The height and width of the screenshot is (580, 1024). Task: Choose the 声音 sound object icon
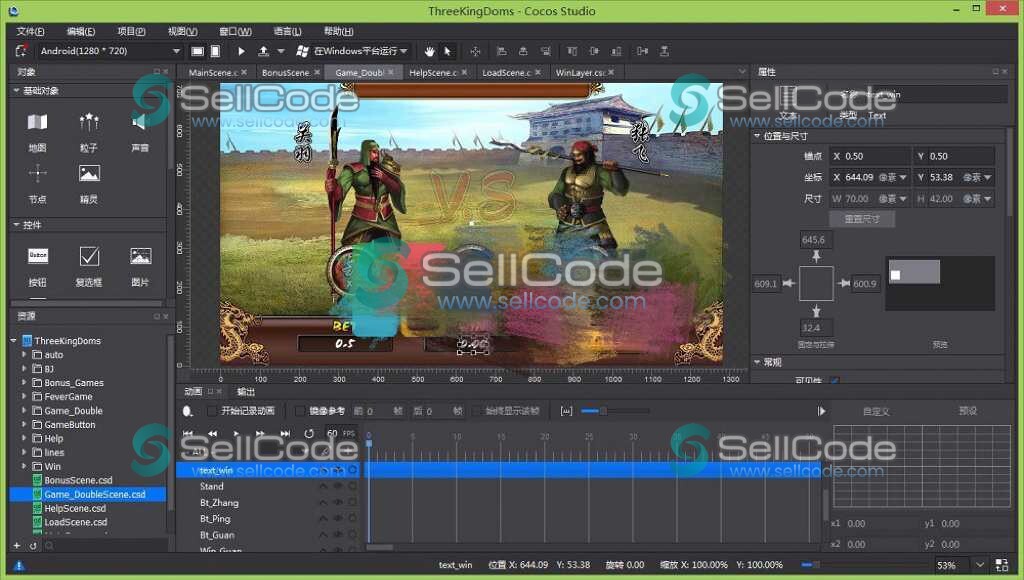point(140,122)
